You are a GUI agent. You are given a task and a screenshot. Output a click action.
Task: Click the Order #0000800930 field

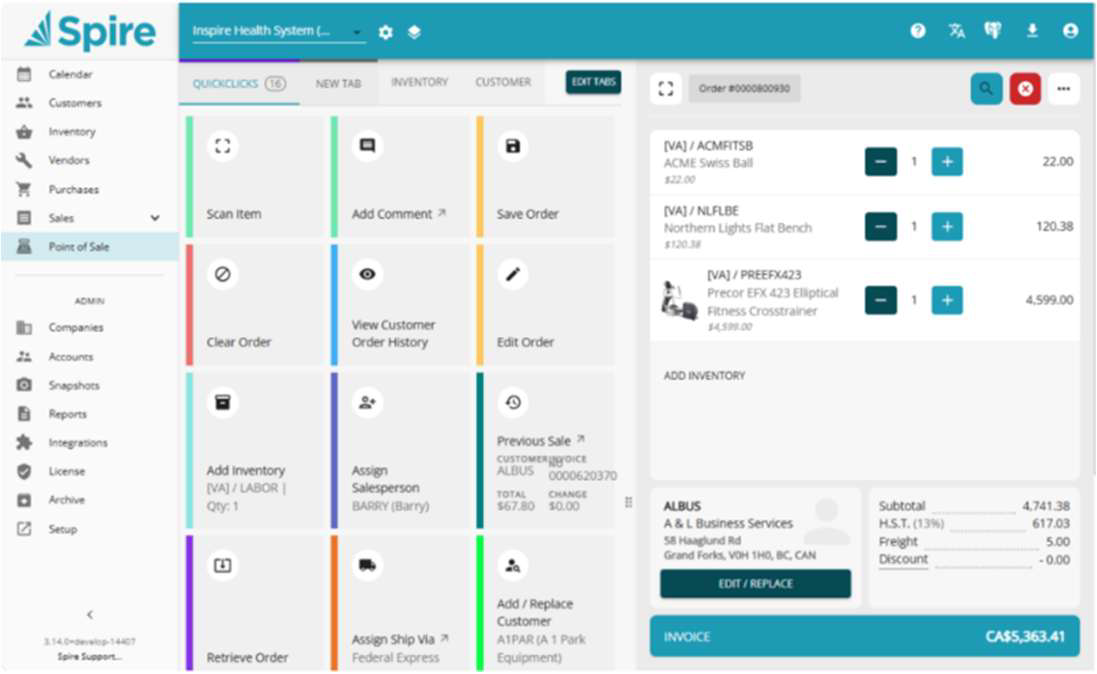pyautogui.click(x=744, y=89)
